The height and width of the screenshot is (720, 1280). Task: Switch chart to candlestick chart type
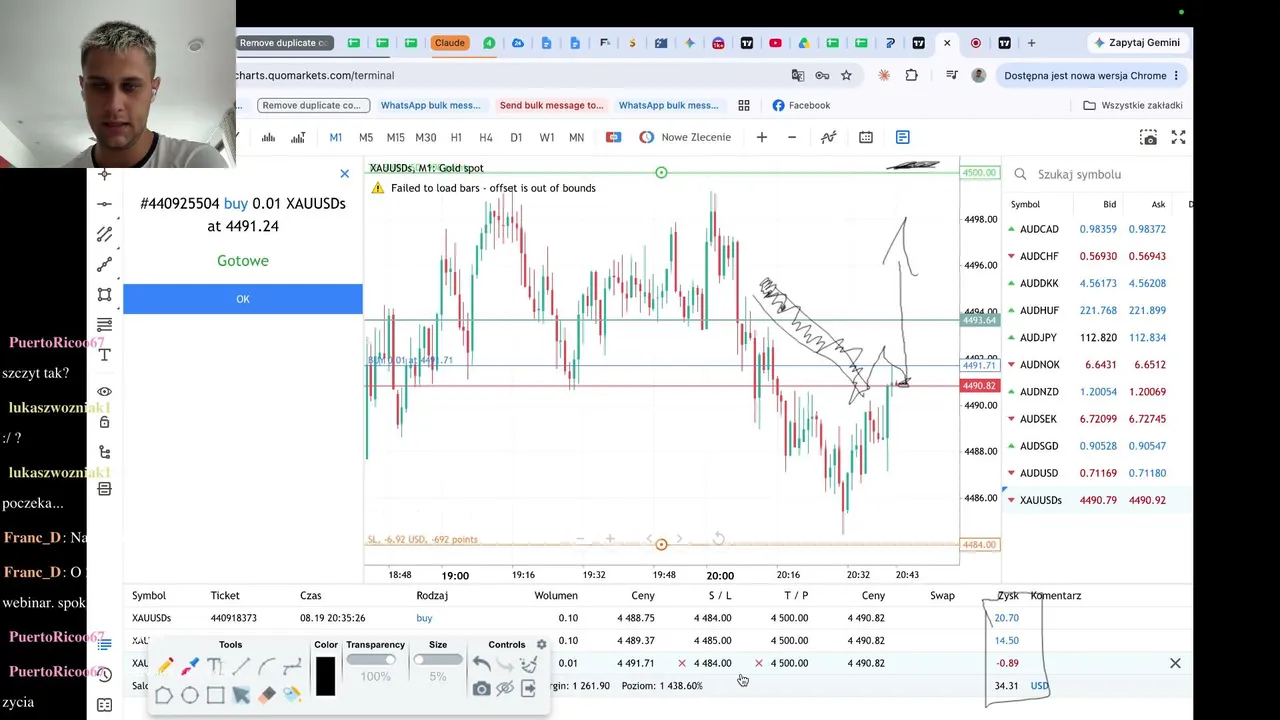(x=298, y=137)
